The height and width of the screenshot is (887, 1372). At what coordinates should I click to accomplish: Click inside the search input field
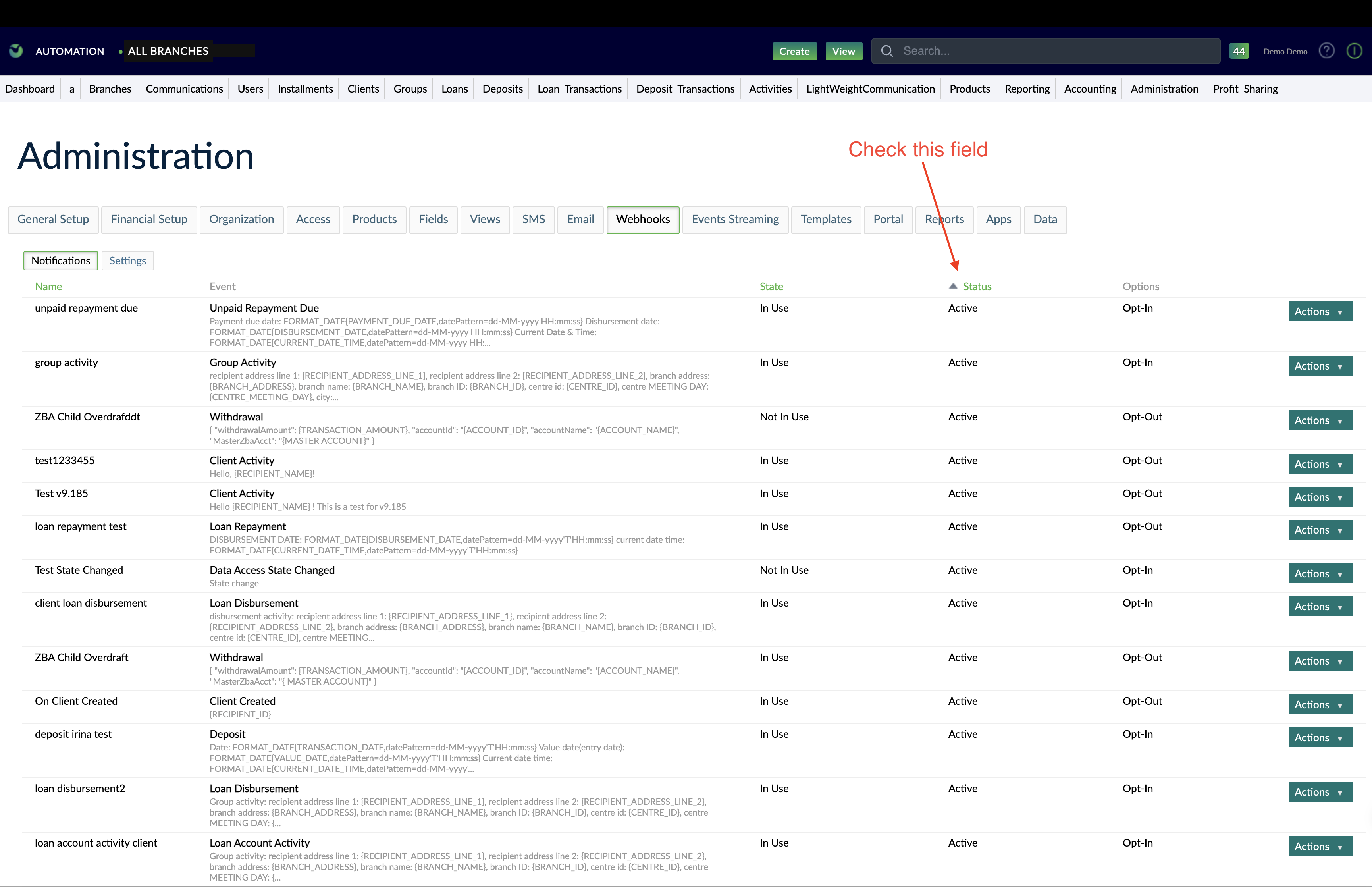click(1036, 51)
